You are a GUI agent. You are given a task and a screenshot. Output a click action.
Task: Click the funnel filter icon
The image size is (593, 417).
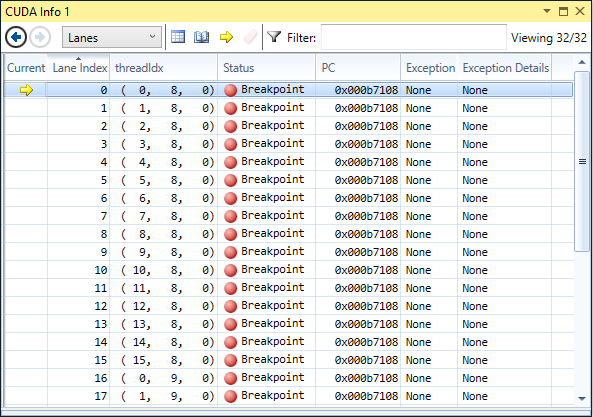[274, 37]
